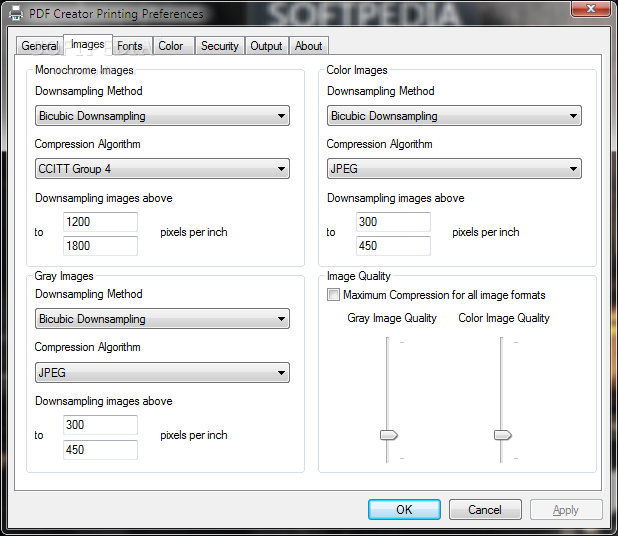The height and width of the screenshot is (536, 618).
Task: Click the Gray Image Quality slider thumb
Action: (389, 435)
